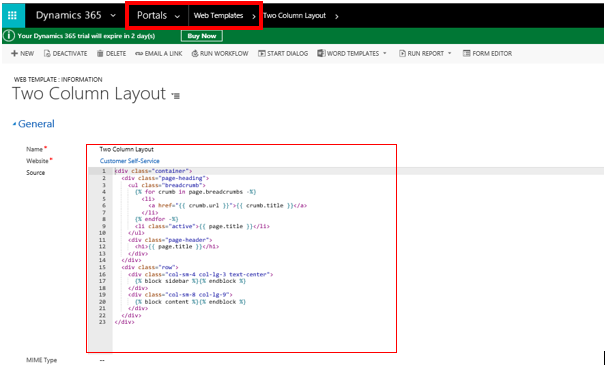The width and height of the screenshot is (605, 368).
Task: Click line 1 of the source editor
Action: tap(153, 171)
